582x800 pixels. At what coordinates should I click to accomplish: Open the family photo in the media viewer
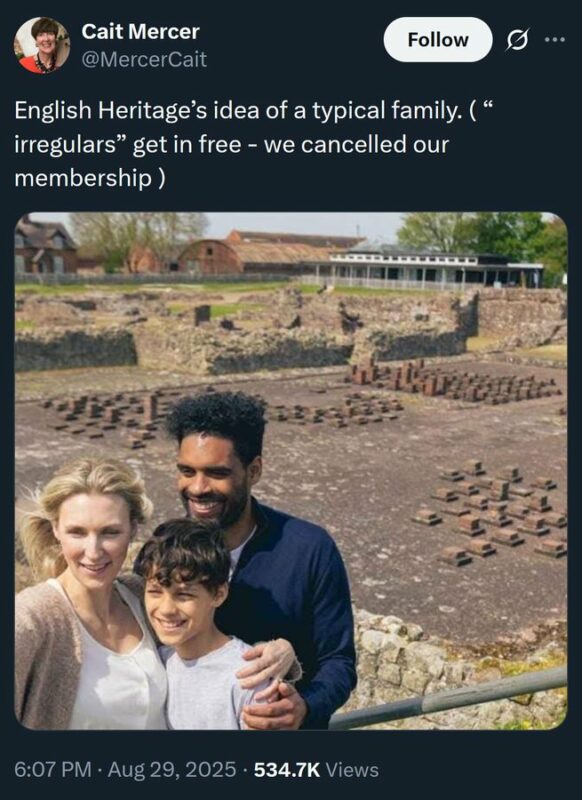291,471
